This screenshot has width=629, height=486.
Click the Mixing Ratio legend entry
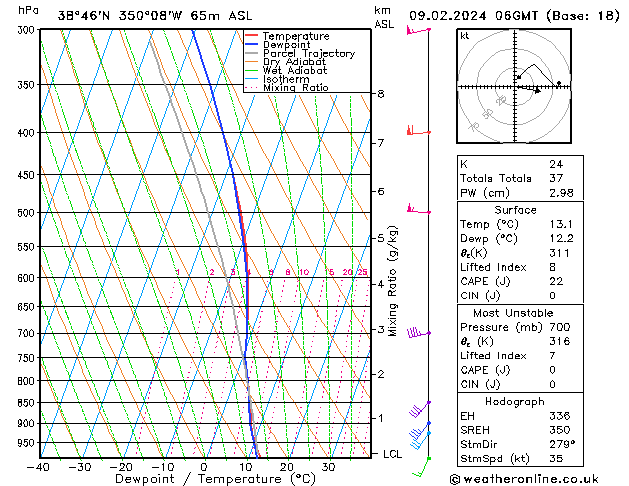pos(296,87)
